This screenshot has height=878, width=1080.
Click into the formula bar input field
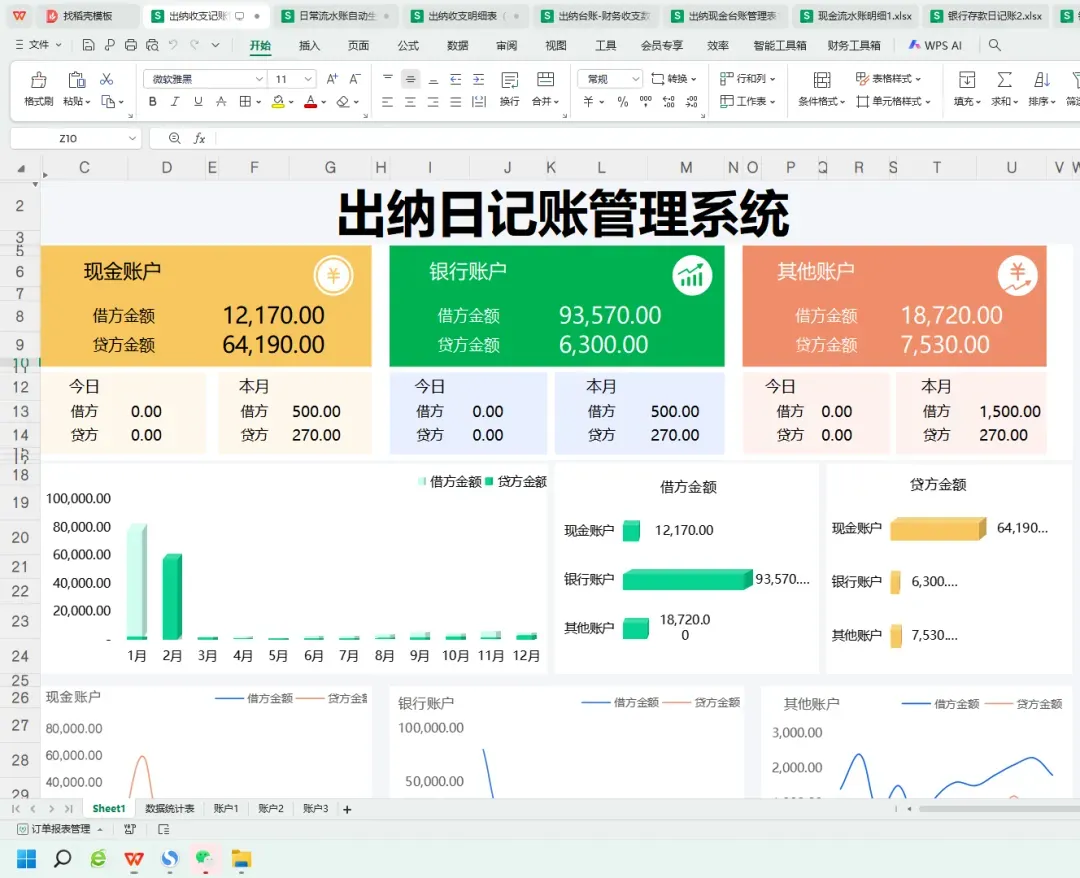click(x=647, y=138)
